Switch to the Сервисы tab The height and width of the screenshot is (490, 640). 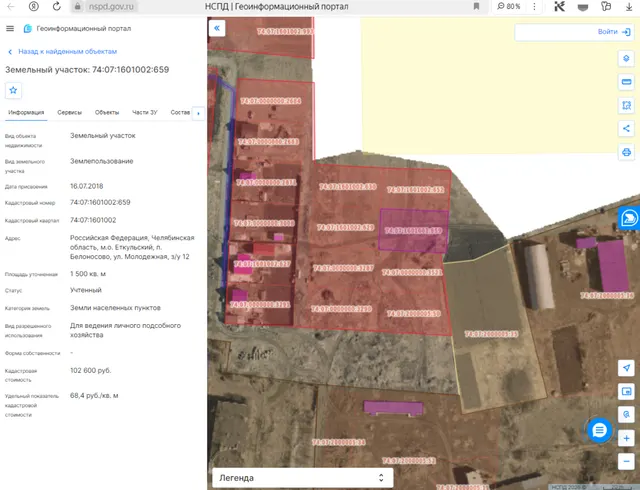tap(69, 112)
